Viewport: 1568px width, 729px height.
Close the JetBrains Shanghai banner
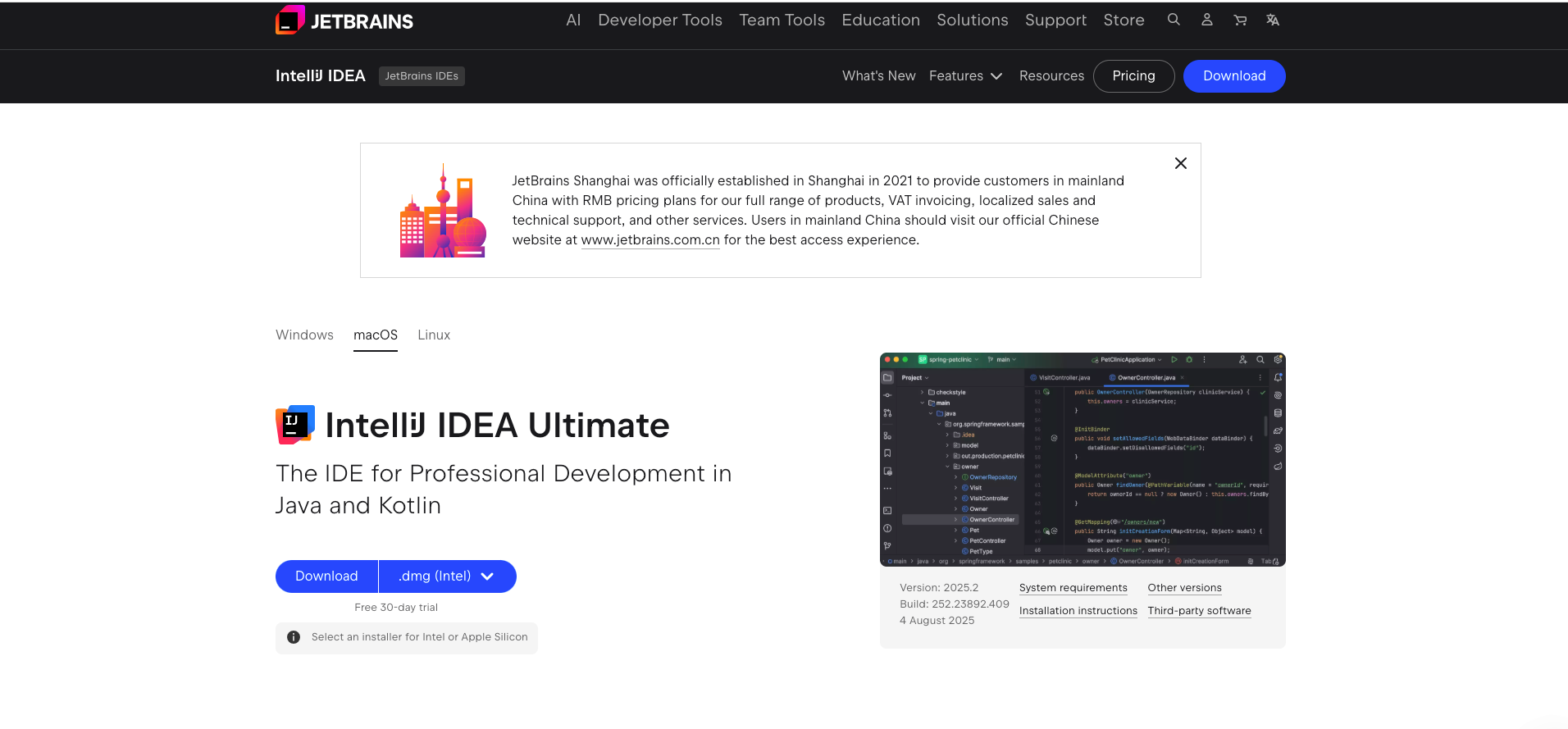[x=1181, y=163]
